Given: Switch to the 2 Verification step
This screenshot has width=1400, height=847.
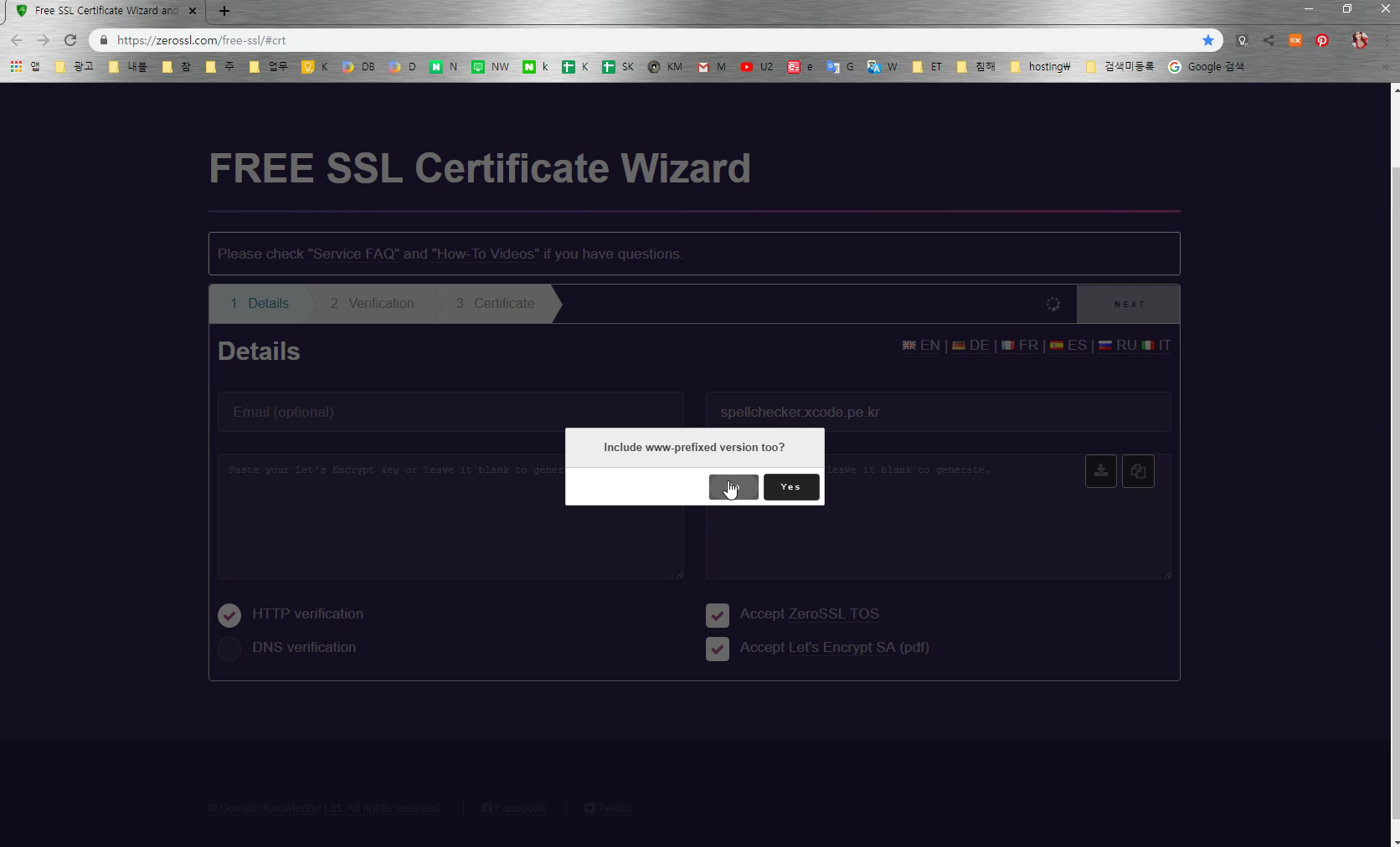Looking at the screenshot, I should click(x=372, y=304).
